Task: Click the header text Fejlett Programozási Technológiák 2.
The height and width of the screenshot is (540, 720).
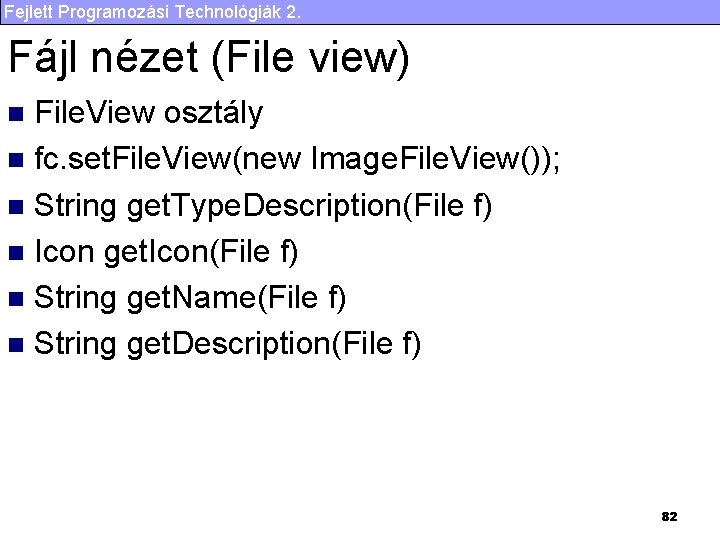Action: (x=150, y=11)
